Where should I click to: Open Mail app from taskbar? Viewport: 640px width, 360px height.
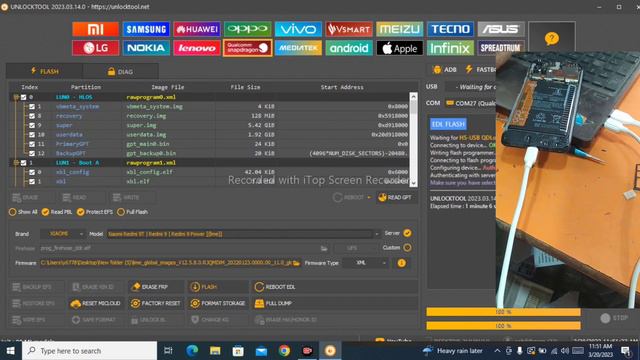click(261, 351)
